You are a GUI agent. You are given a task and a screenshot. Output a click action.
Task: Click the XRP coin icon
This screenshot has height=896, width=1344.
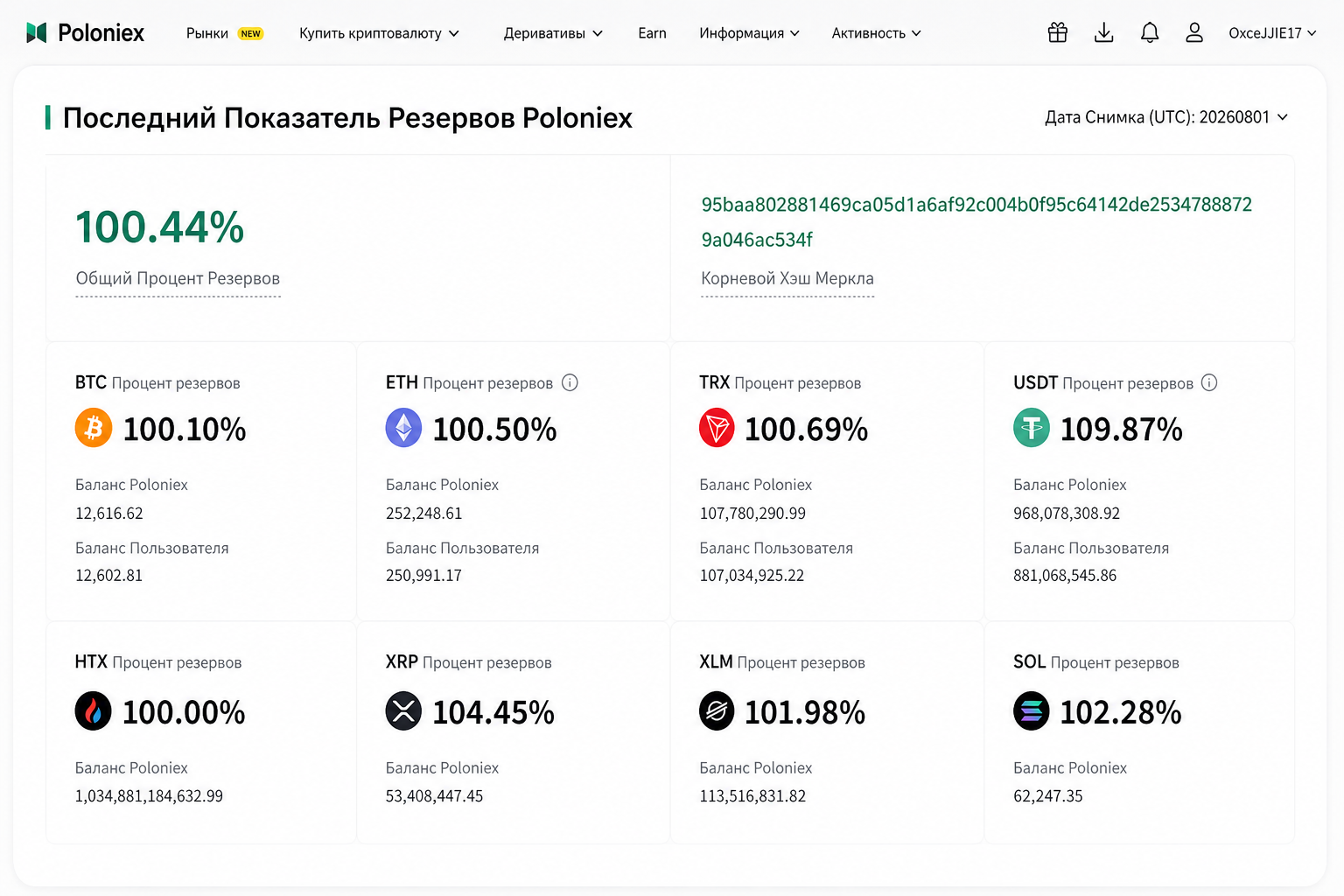click(403, 710)
